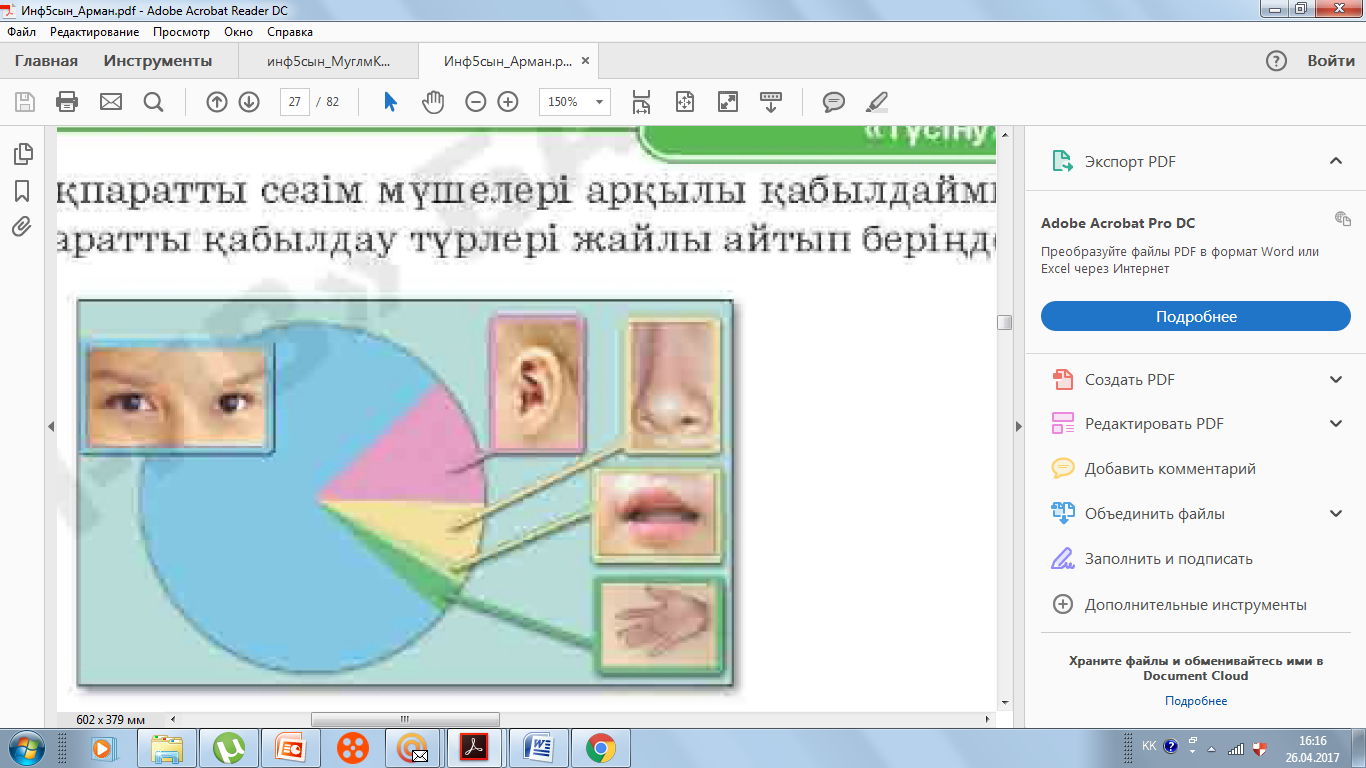The width and height of the screenshot is (1366, 768).
Task: Open the Windows Start button
Action: [26, 747]
